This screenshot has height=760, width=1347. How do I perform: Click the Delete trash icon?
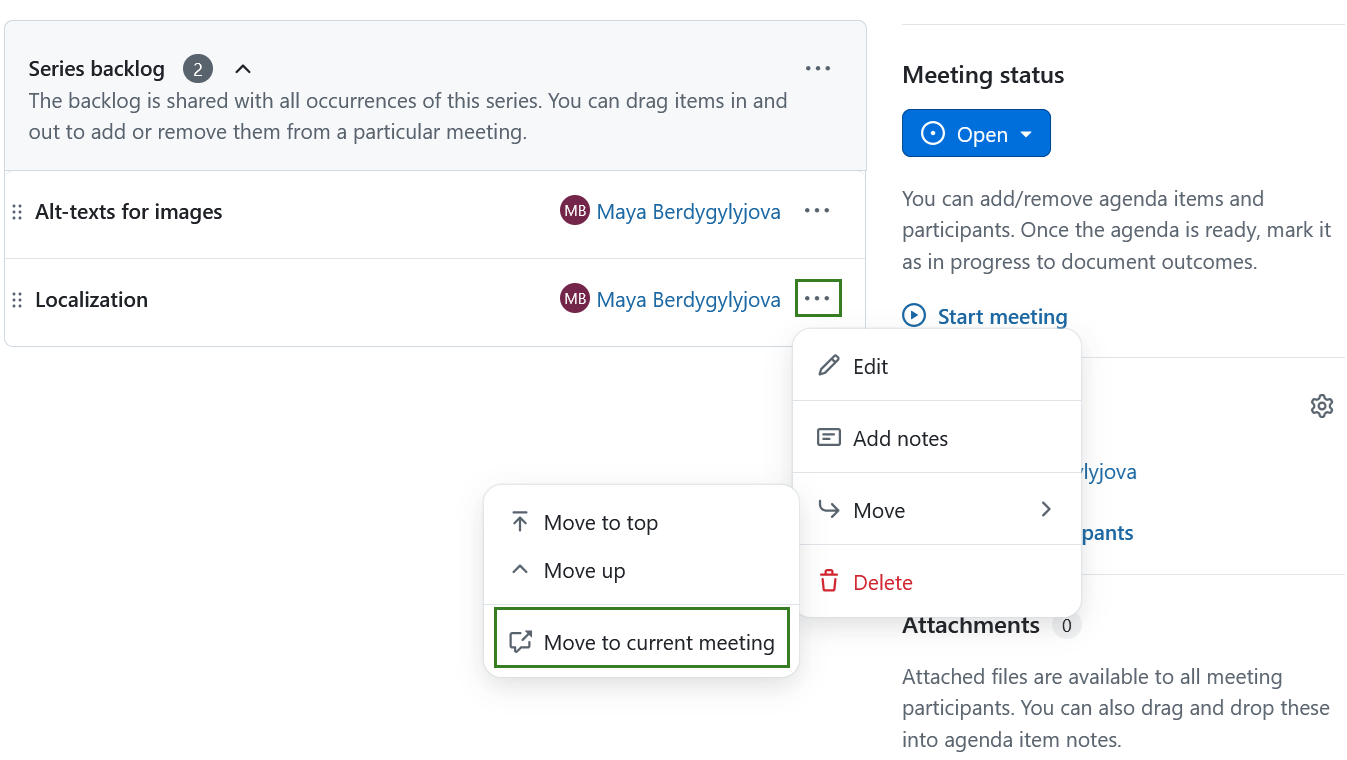[x=829, y=581]
